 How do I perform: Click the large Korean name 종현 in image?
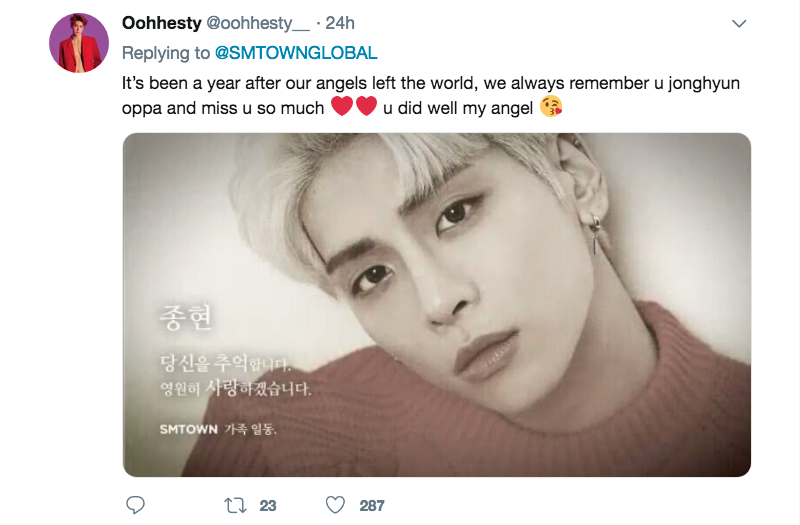(x=185, y=317)
